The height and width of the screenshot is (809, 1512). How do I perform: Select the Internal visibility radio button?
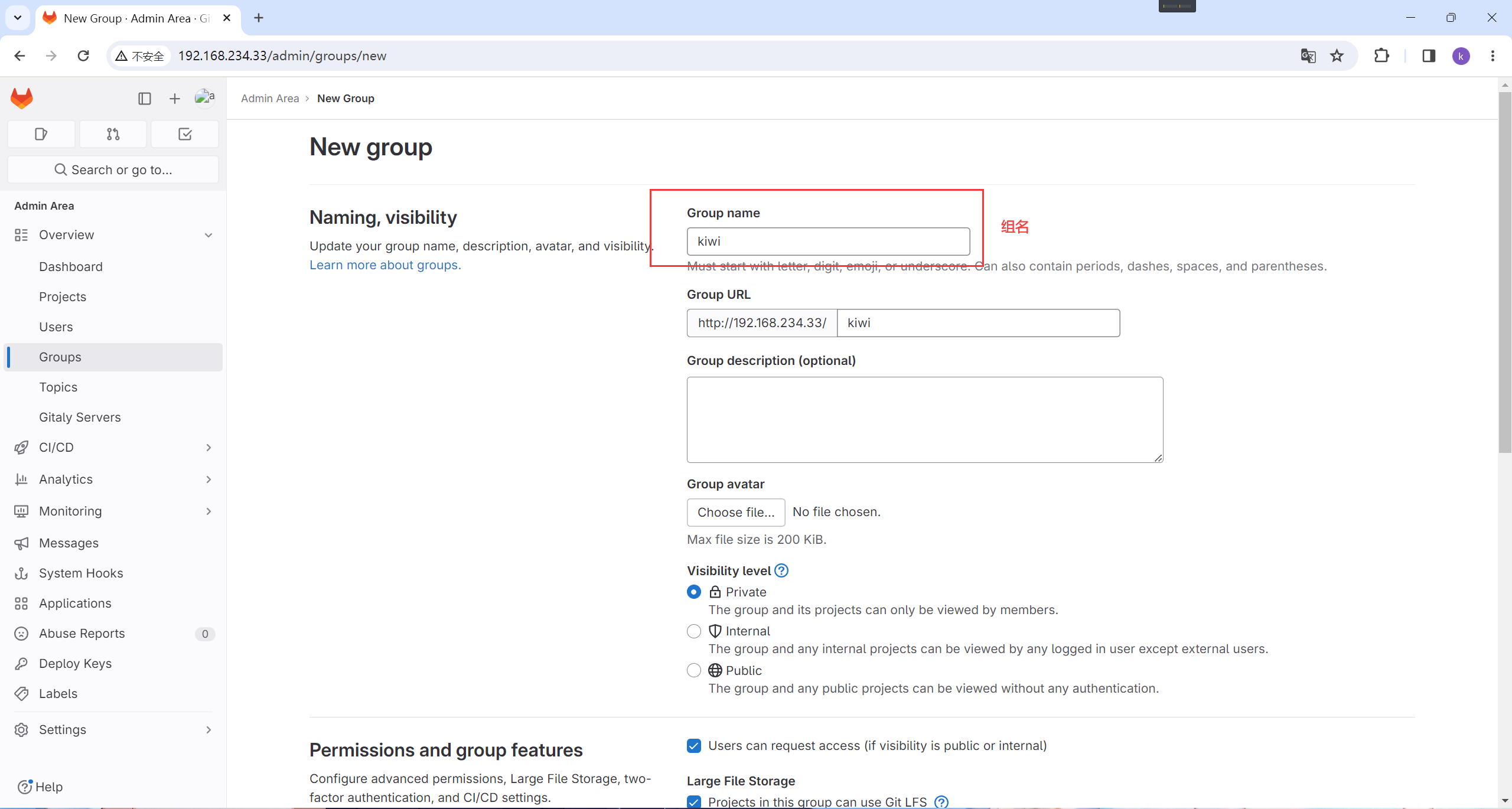click(x=694, y=631)
